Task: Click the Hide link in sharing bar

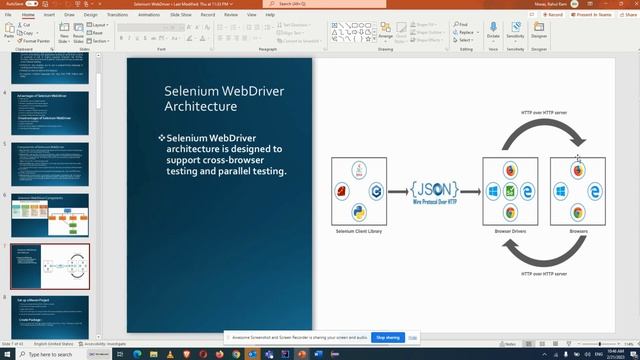Action: coord(412,338)
